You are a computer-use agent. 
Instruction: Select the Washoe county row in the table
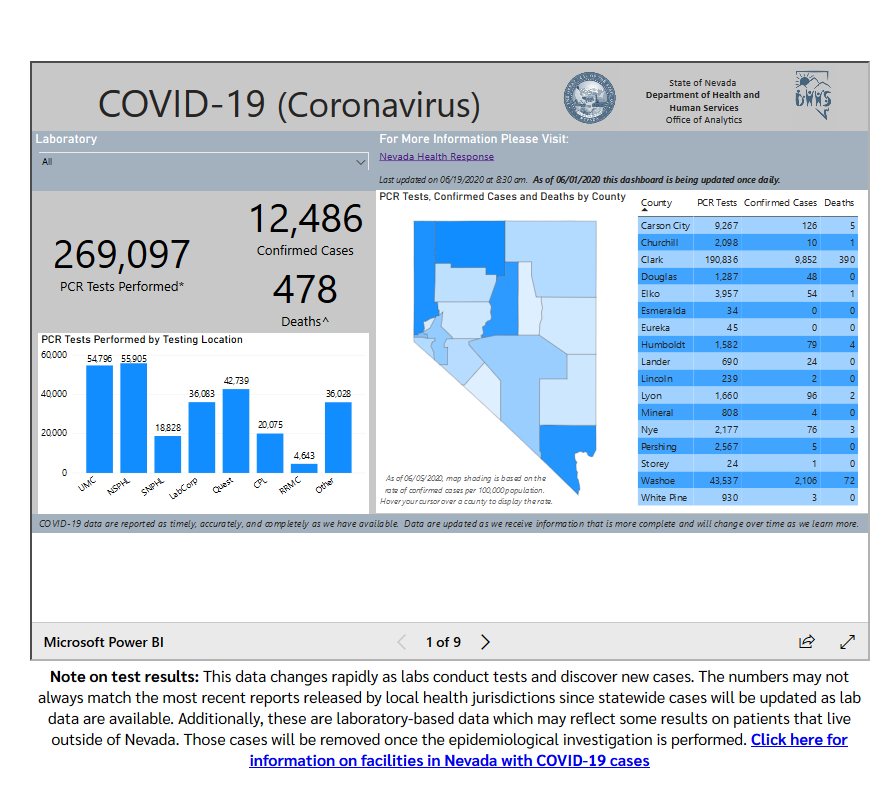748,481
